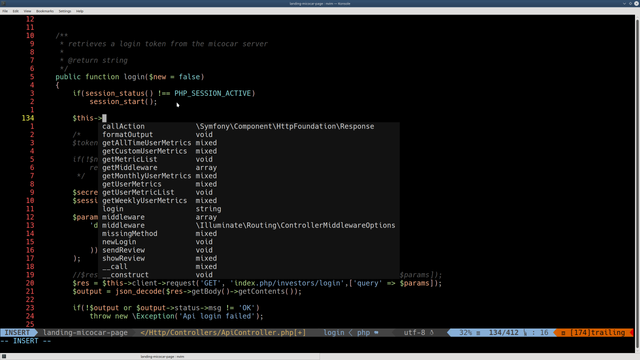This screenshot has width=640, height=360.
Task: Click the Linux file format icon after utf-8
Action: tap(431, 333)
